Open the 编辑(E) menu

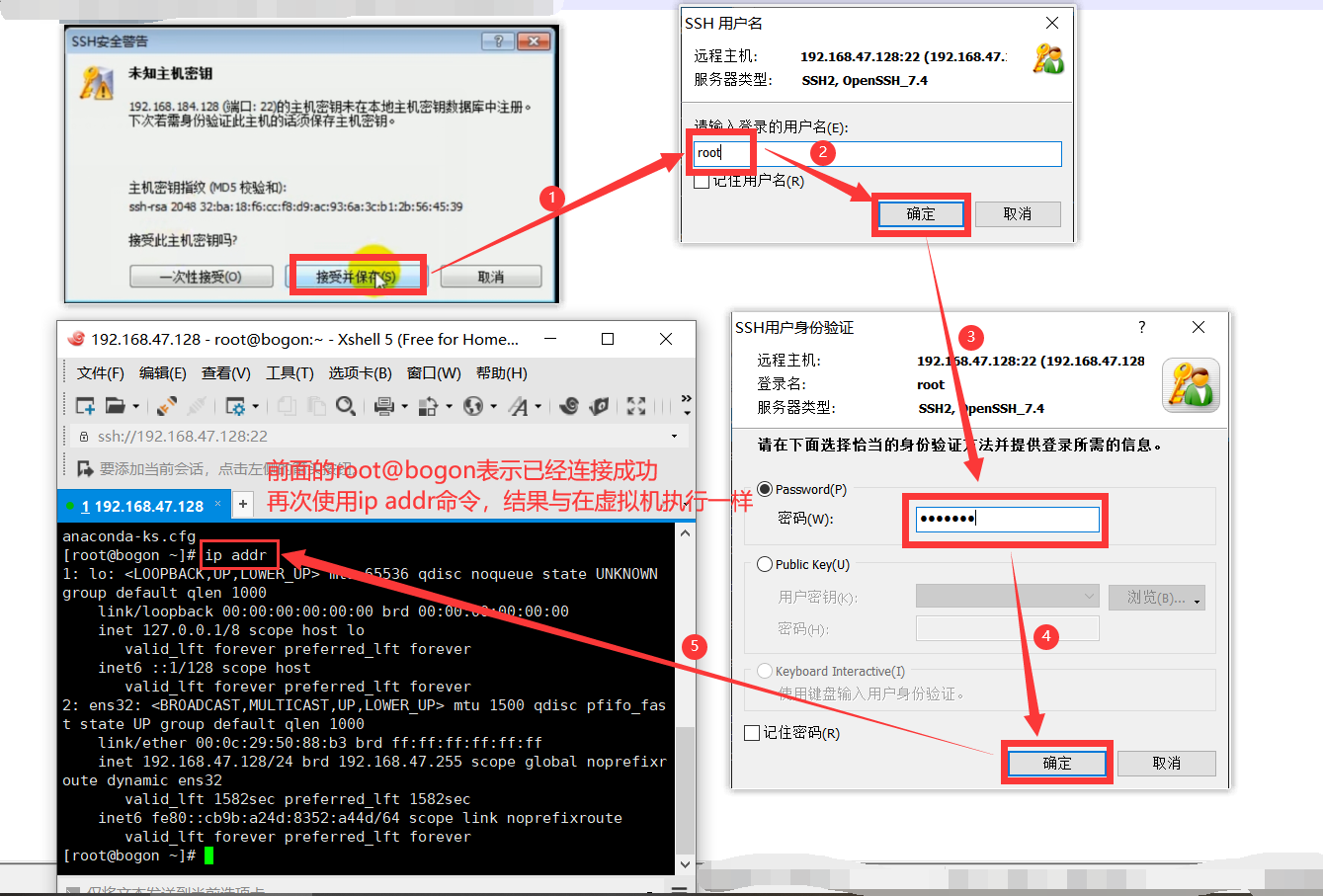coord(163,372)
